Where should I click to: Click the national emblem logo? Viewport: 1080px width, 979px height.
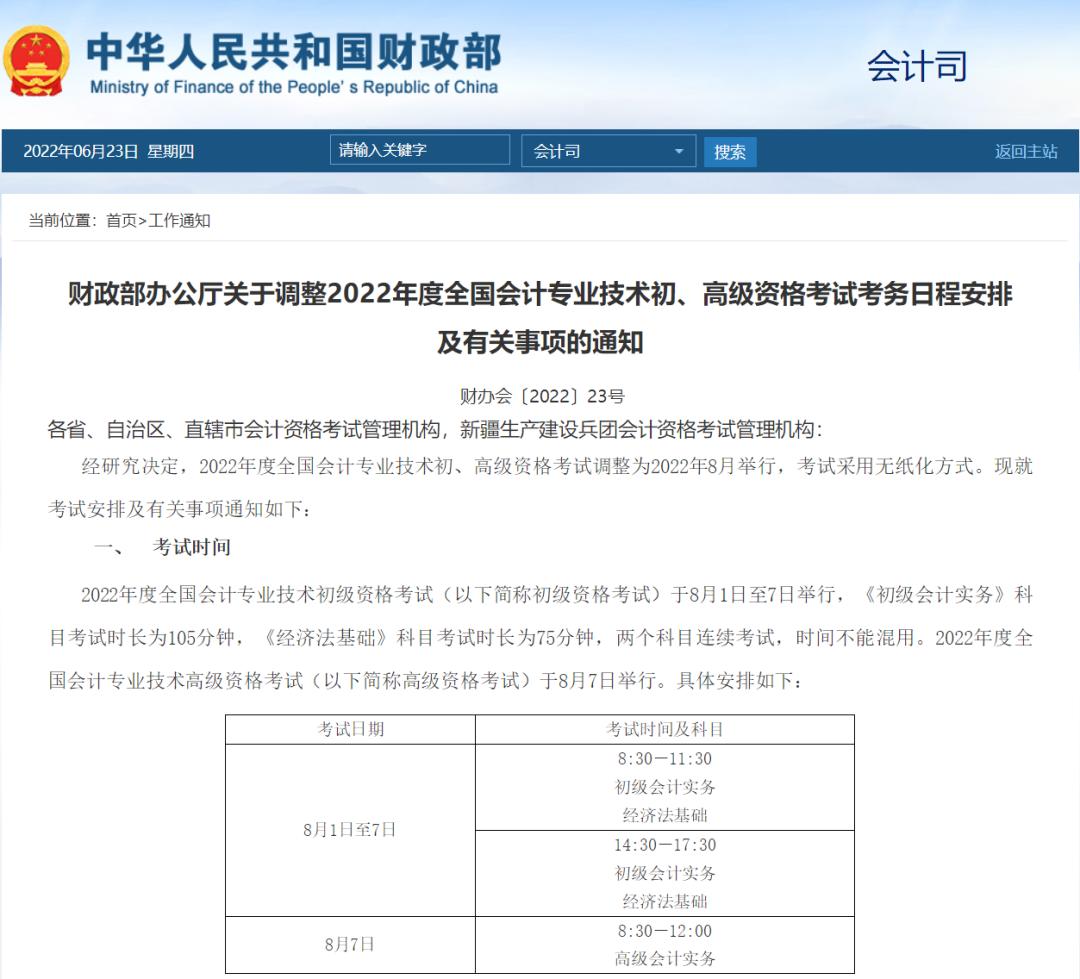tap(37, 62)
